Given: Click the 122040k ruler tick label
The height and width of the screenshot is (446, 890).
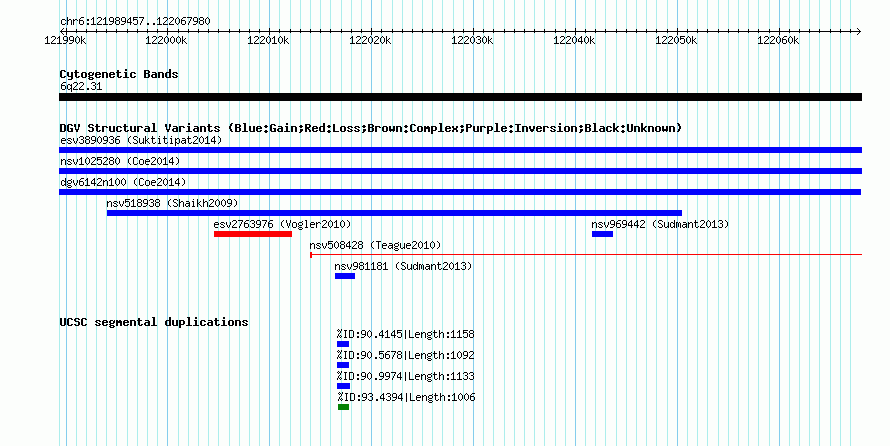Looking at the screenshot, I should 574,41.
